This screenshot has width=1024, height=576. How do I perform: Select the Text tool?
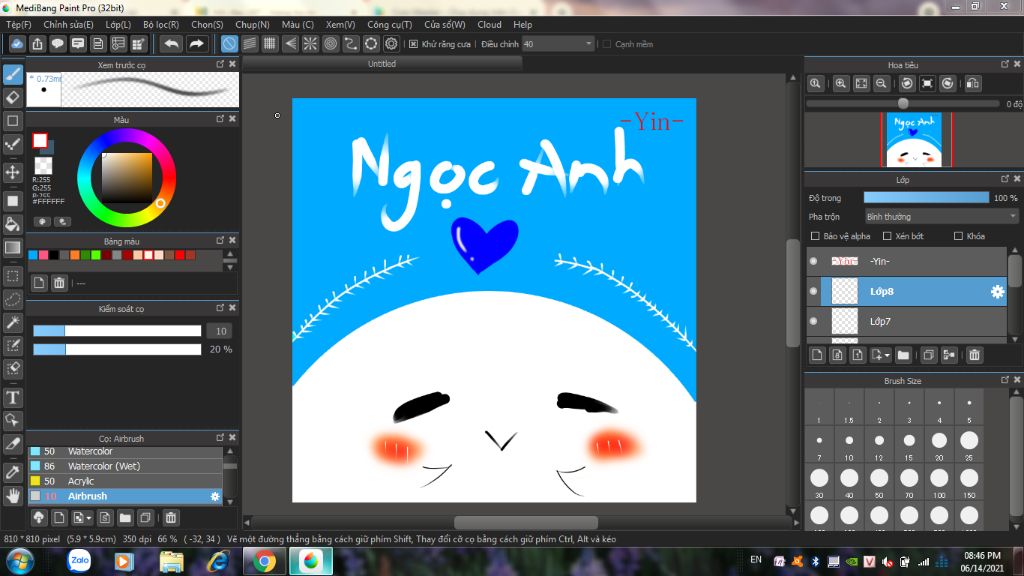tap(12, 397)
